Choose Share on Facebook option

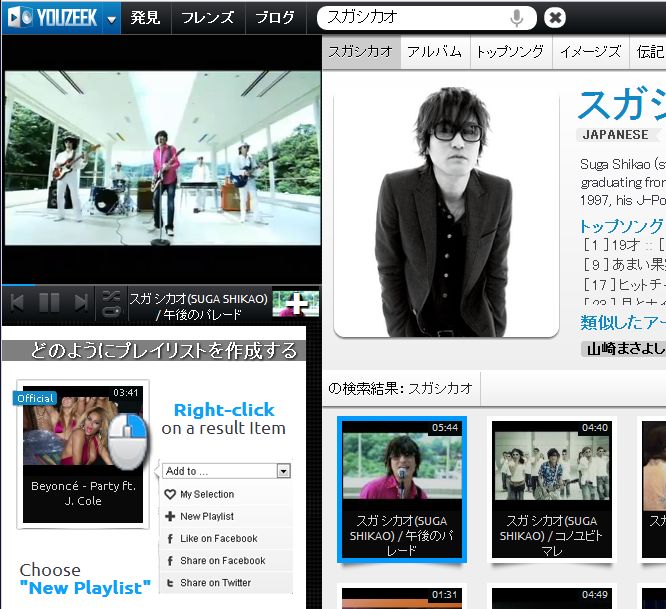(226, 561)
